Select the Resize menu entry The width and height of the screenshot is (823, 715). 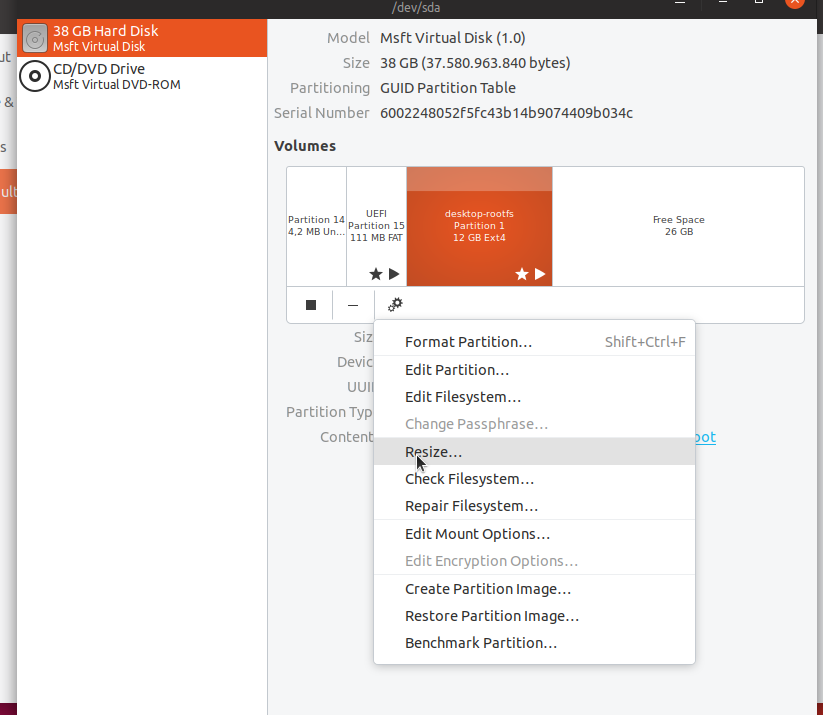tap(534, 451)
